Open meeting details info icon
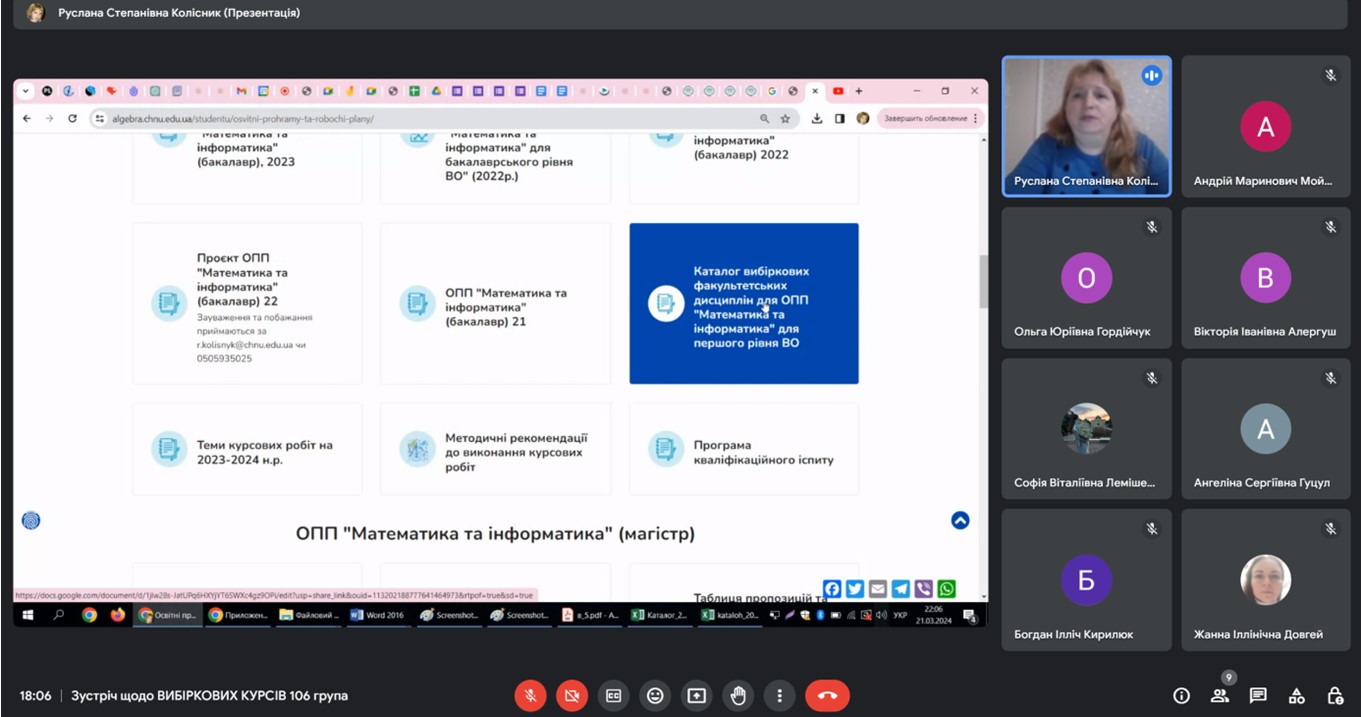Image resolution: width=1361 pixels, height=717 pixels. [1181, 695]
